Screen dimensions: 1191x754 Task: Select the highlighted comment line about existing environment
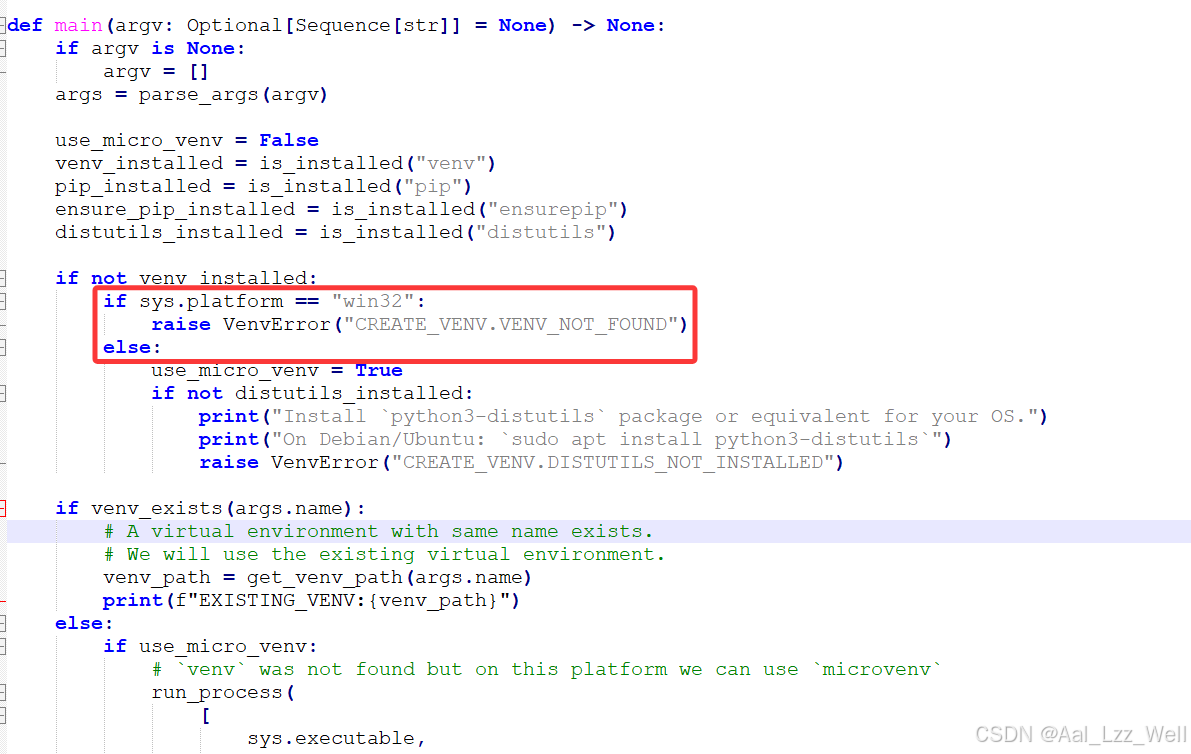coord(380,531)
